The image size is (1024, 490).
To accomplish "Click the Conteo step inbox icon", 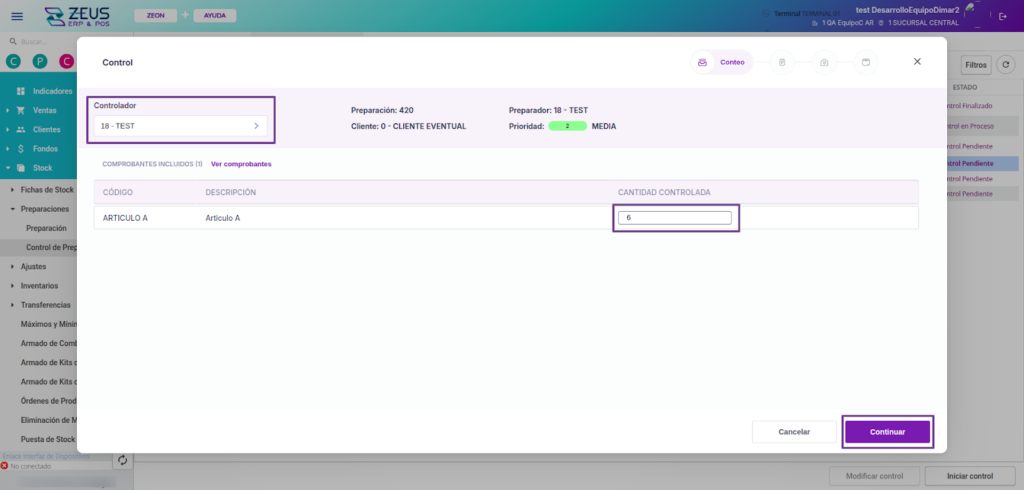I will click(x=703, y=62).
